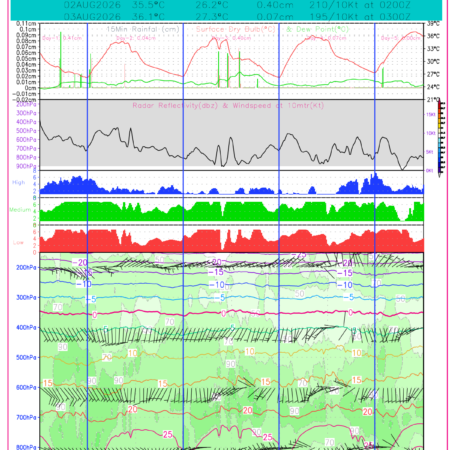Click the '210/10Kt at 0200Z' wind entry

coord(360,5)
